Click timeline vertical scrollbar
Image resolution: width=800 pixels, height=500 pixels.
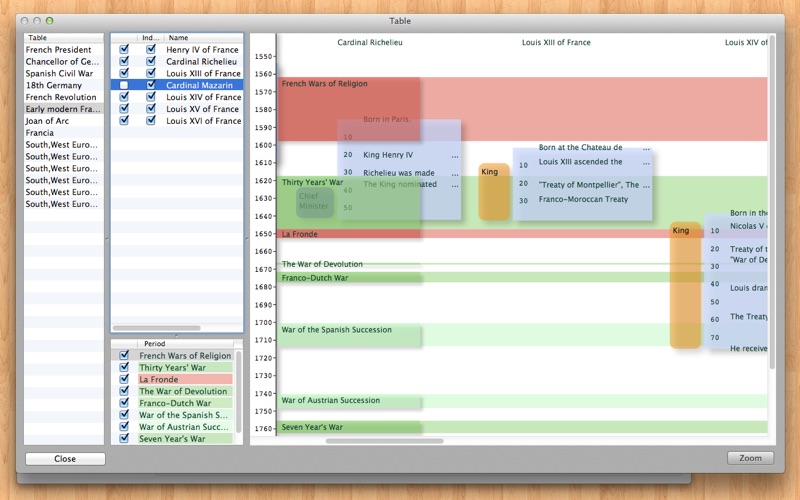coord(772,202)
